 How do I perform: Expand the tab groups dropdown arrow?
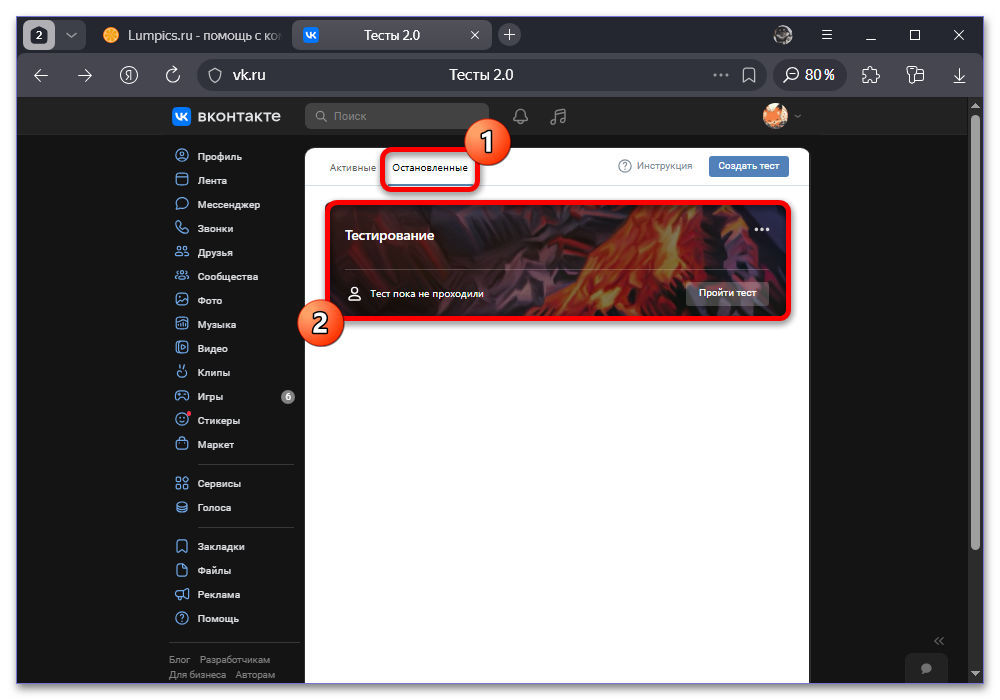[71, 35]
